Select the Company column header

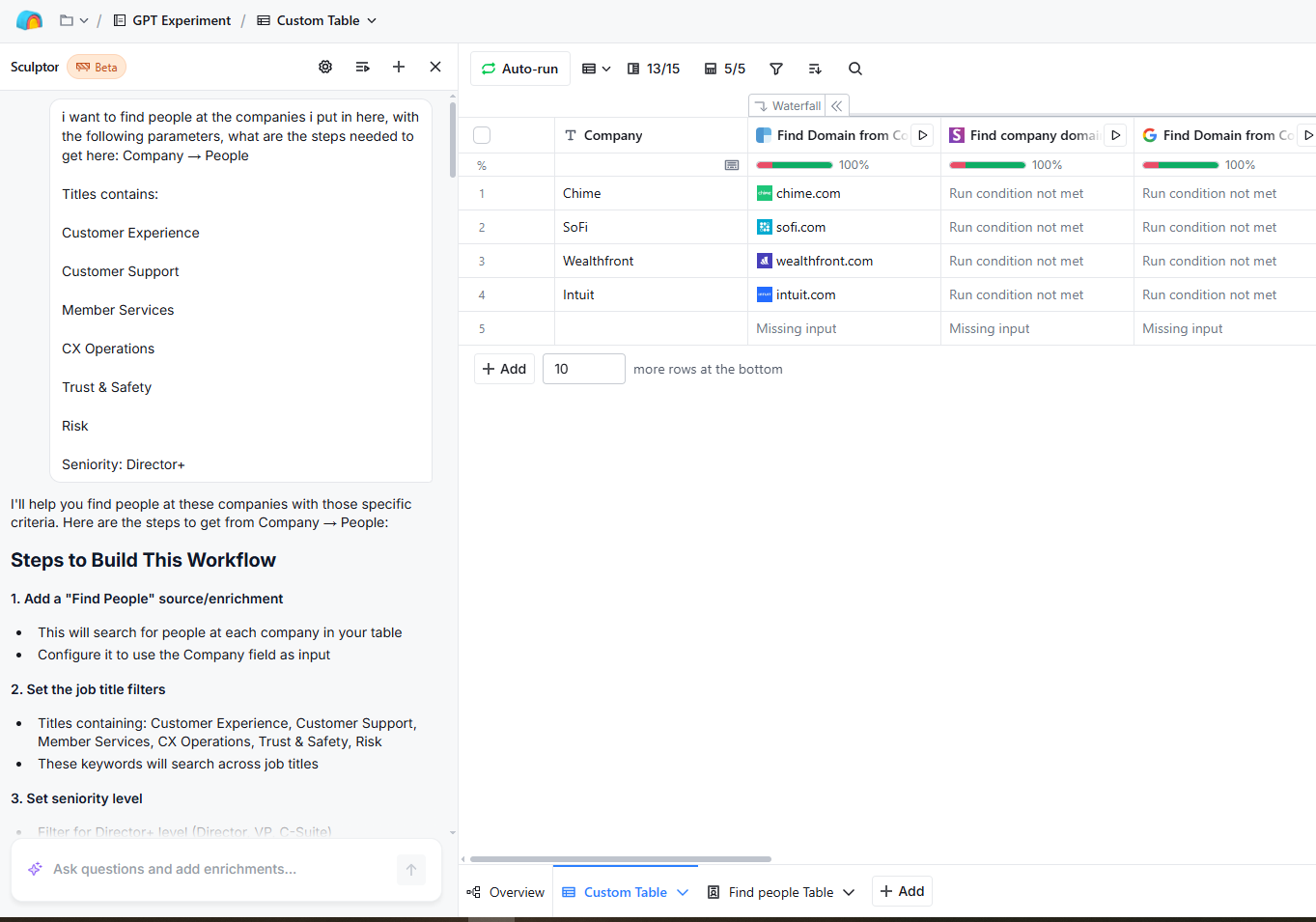[x=651, y=135]
